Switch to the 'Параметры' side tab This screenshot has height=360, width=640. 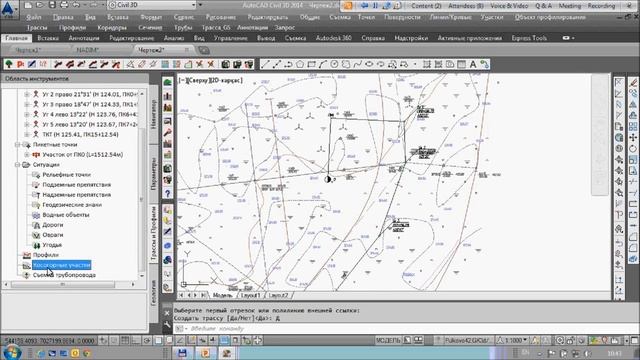click(154, 174)
